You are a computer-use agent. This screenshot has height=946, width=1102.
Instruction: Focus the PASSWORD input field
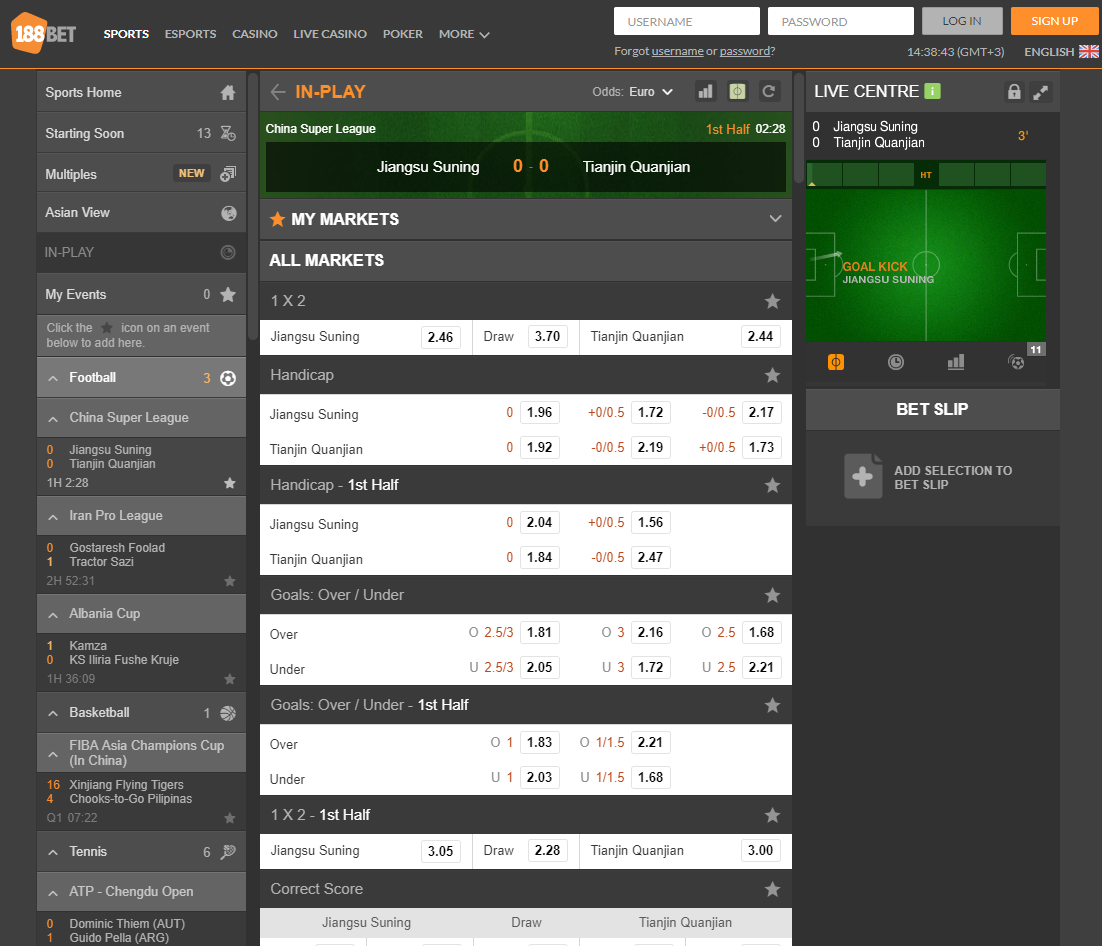[x=841, y=21]
